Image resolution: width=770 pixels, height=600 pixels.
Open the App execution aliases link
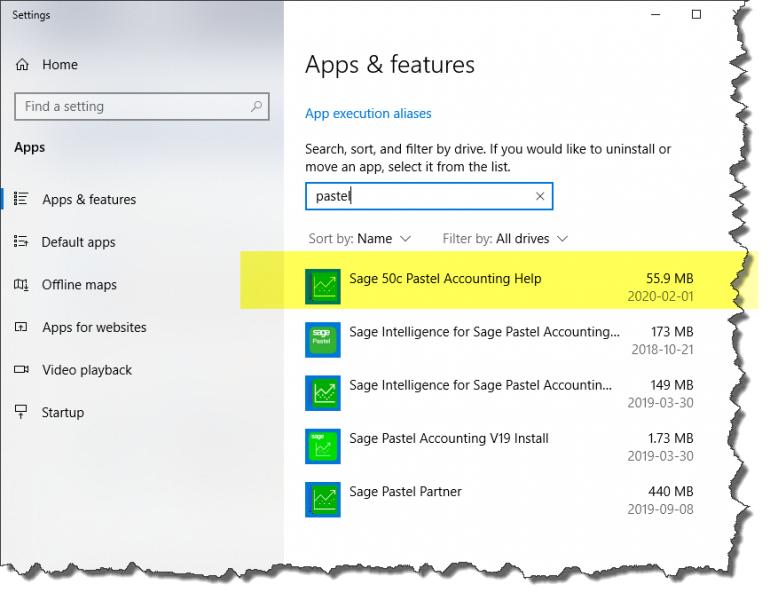(368, 114)
